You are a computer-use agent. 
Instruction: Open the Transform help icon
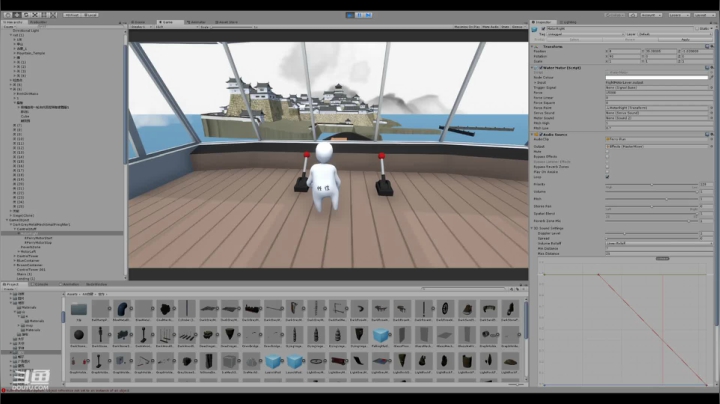click(x=707, y=47)
